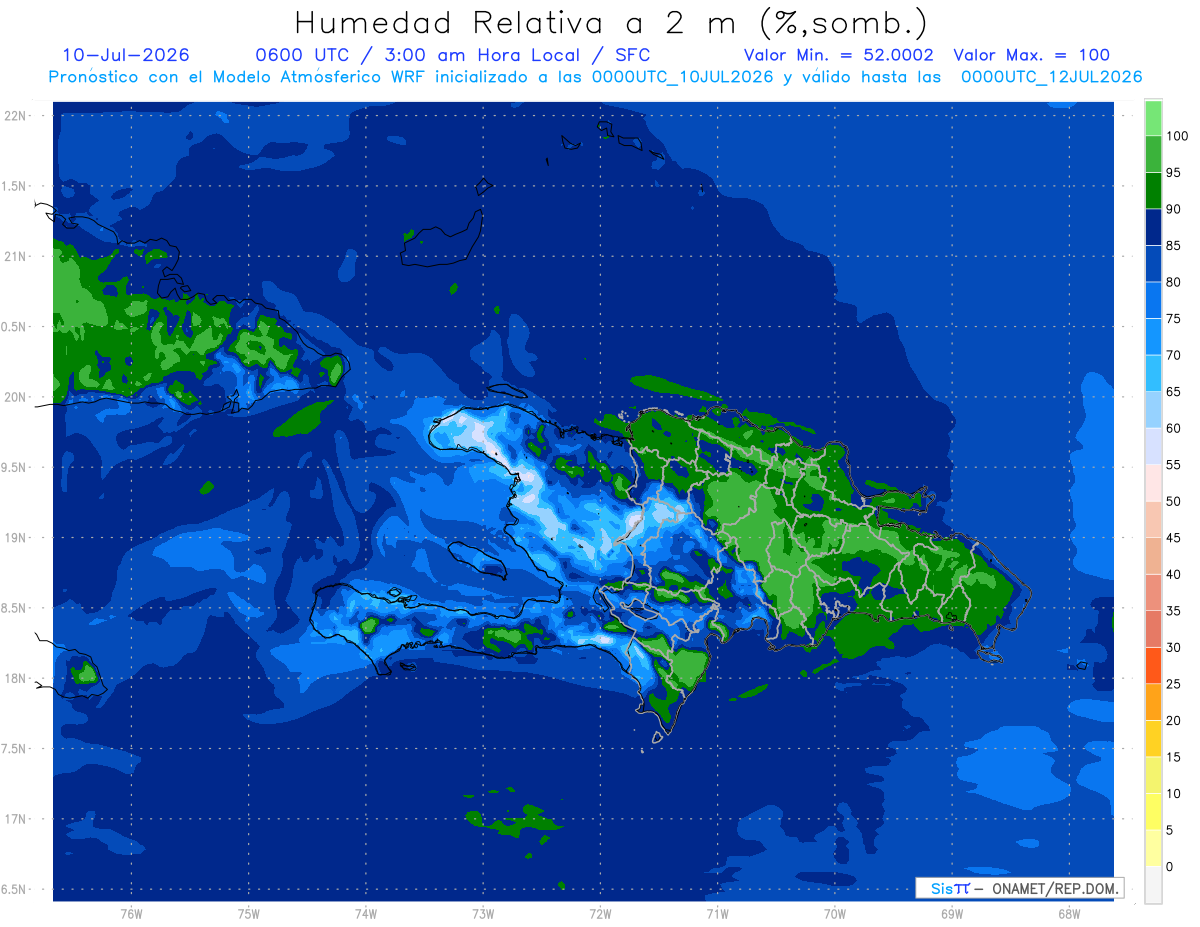Click the '69W' longitude label
Viewport: 1200px width, 927px height.
pos(952,914)
